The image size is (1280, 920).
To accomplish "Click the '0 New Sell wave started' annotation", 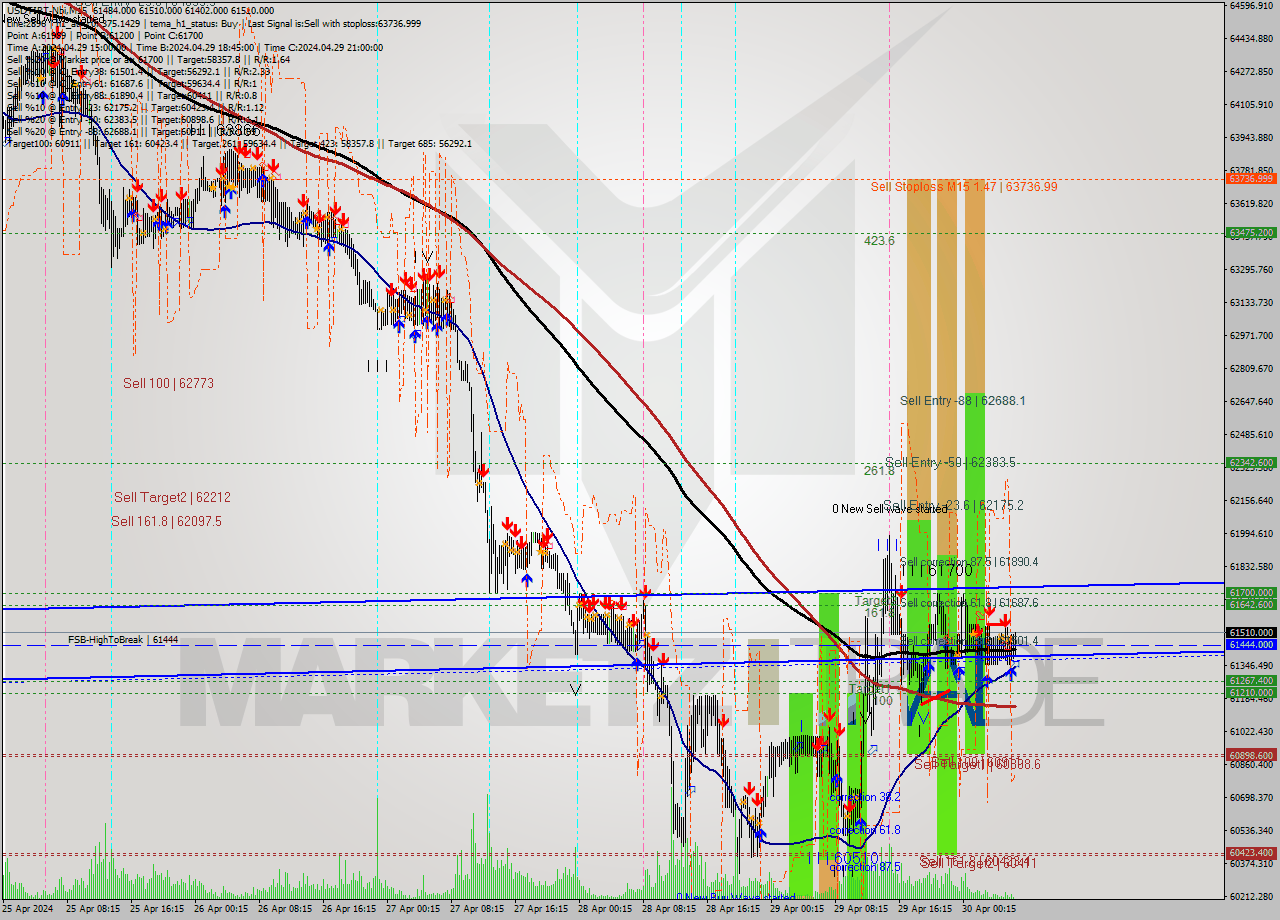I will point(889,509).
